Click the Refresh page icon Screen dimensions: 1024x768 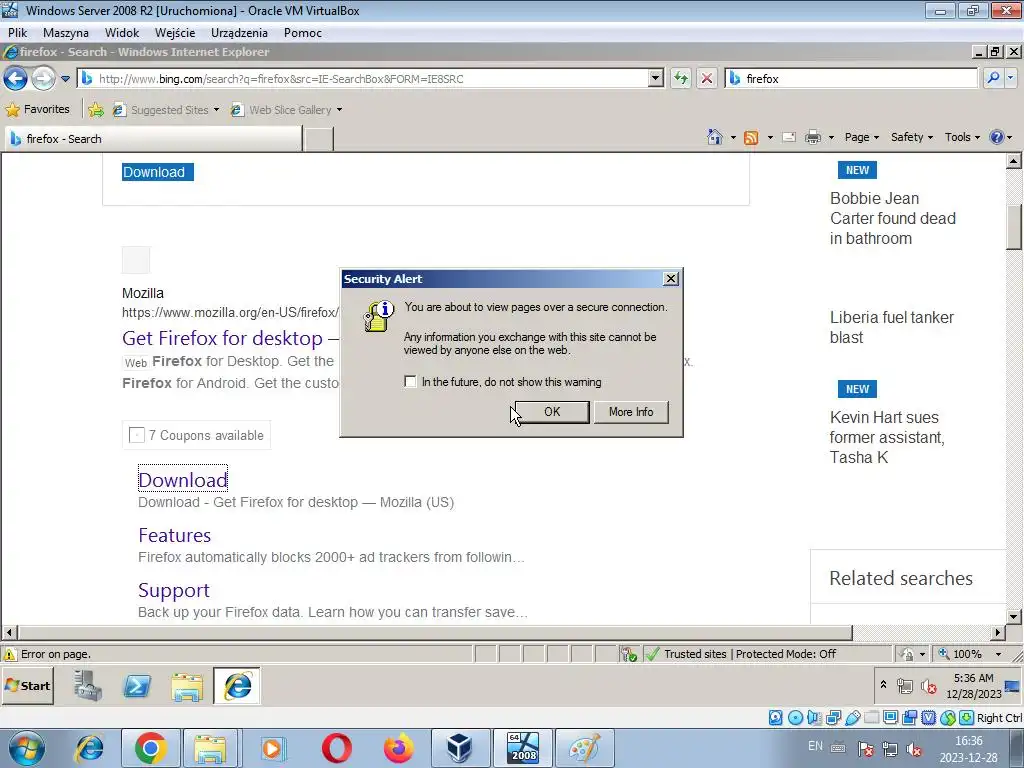coord(681,78)
